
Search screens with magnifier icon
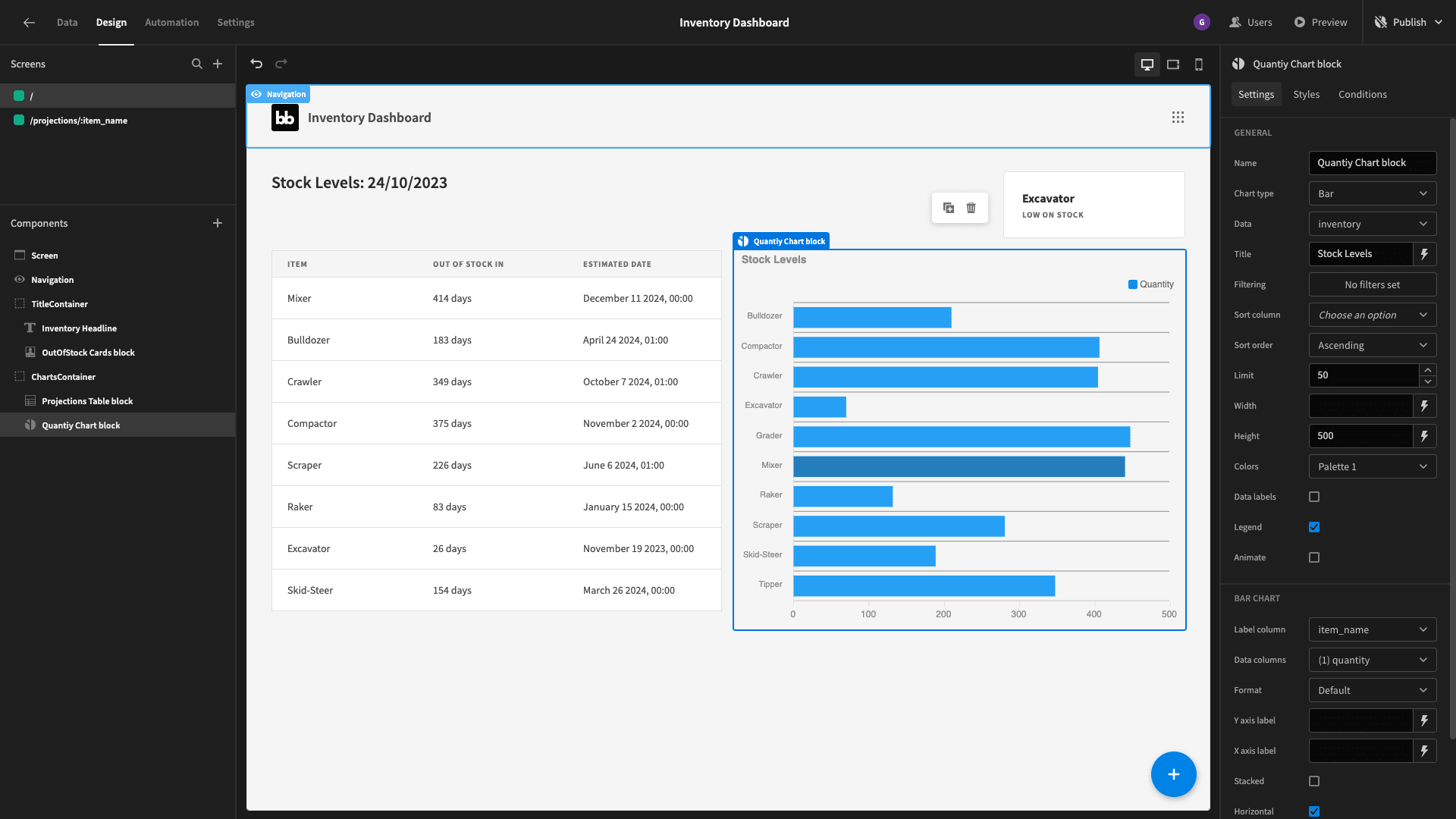coord(197,64)
